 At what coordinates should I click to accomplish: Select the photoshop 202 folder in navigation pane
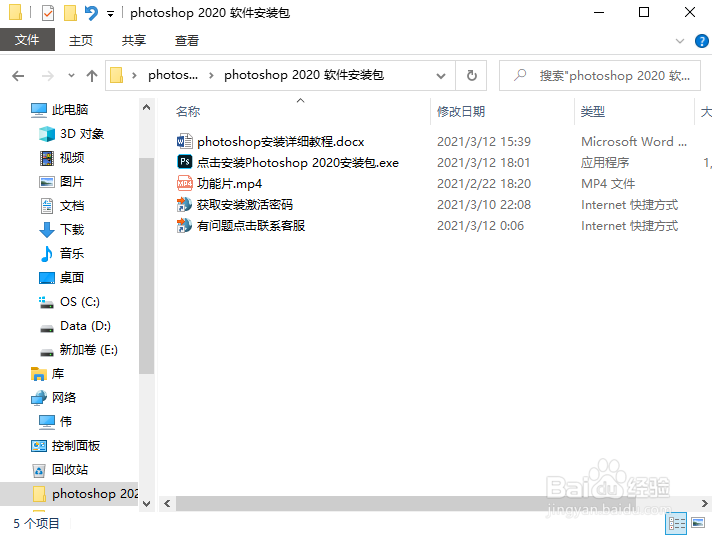(69, 494)
